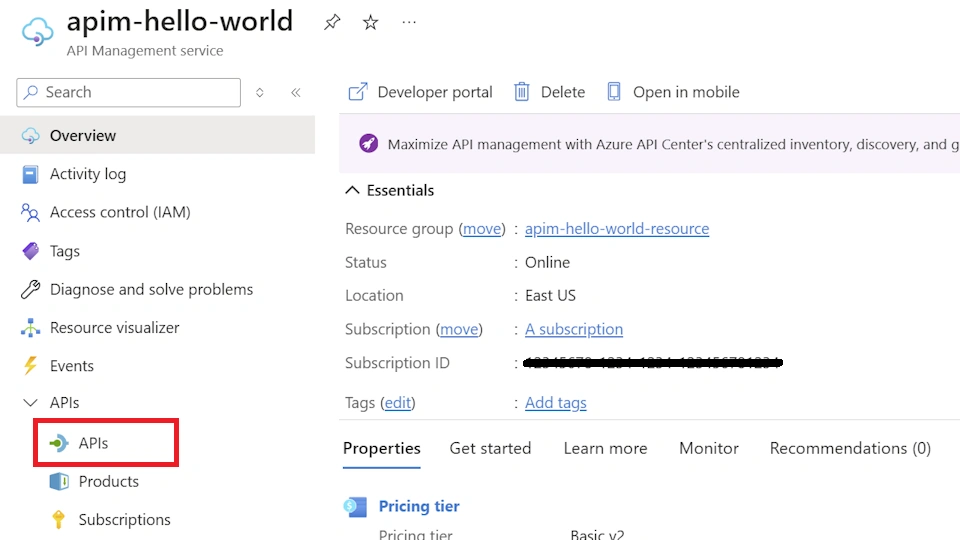Click move link next to Subscription
960x540 pixels.
tap(459, 329)
